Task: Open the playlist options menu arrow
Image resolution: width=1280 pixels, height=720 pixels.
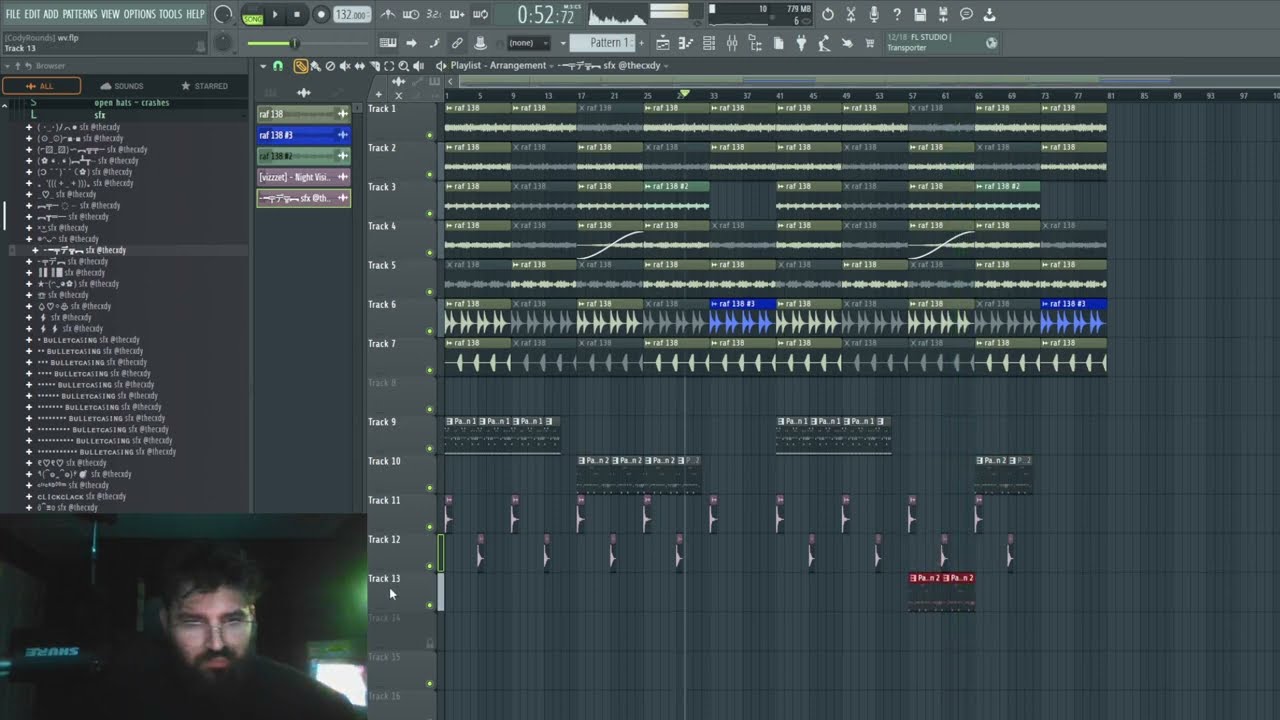Action: (x=263, y=66)
